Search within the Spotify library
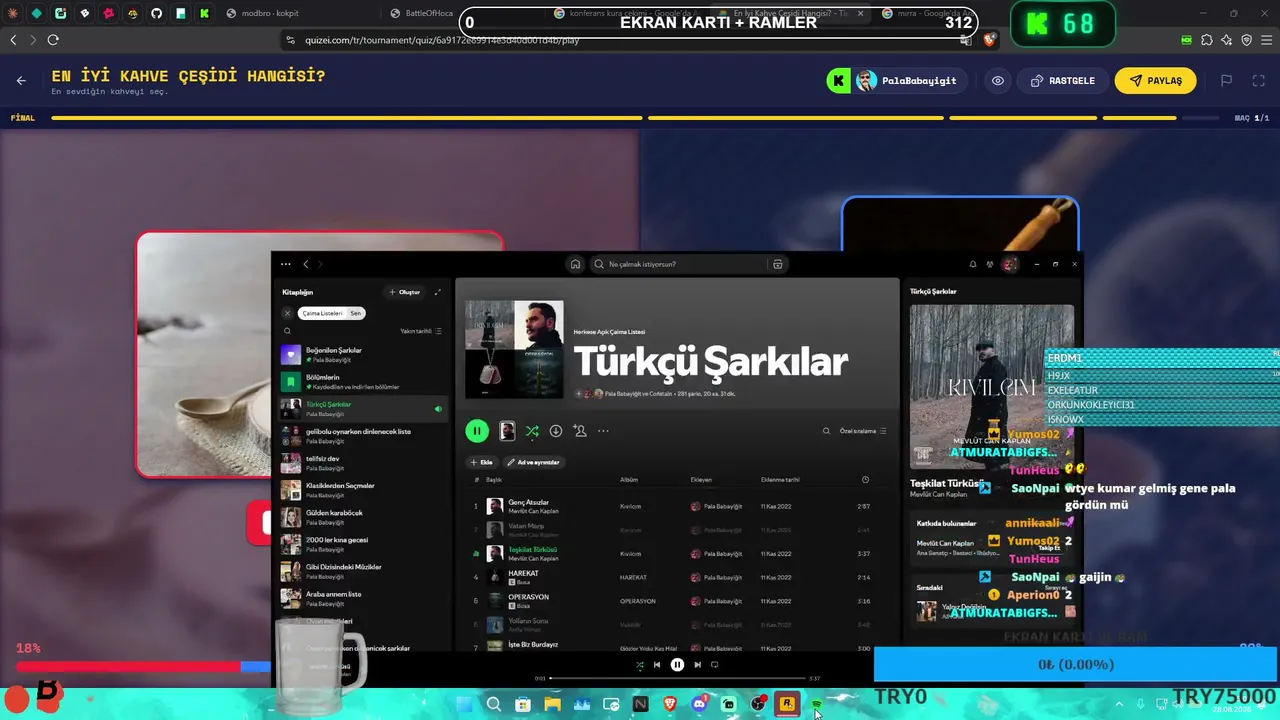The height and width of the screenshot is (720, 1280). (287, 331)
